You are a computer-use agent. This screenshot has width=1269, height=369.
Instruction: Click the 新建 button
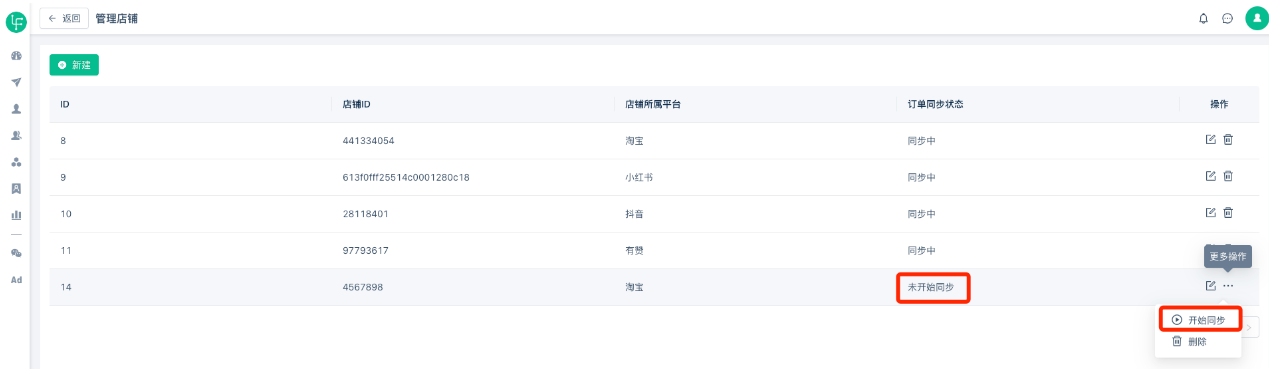(74, 65)
